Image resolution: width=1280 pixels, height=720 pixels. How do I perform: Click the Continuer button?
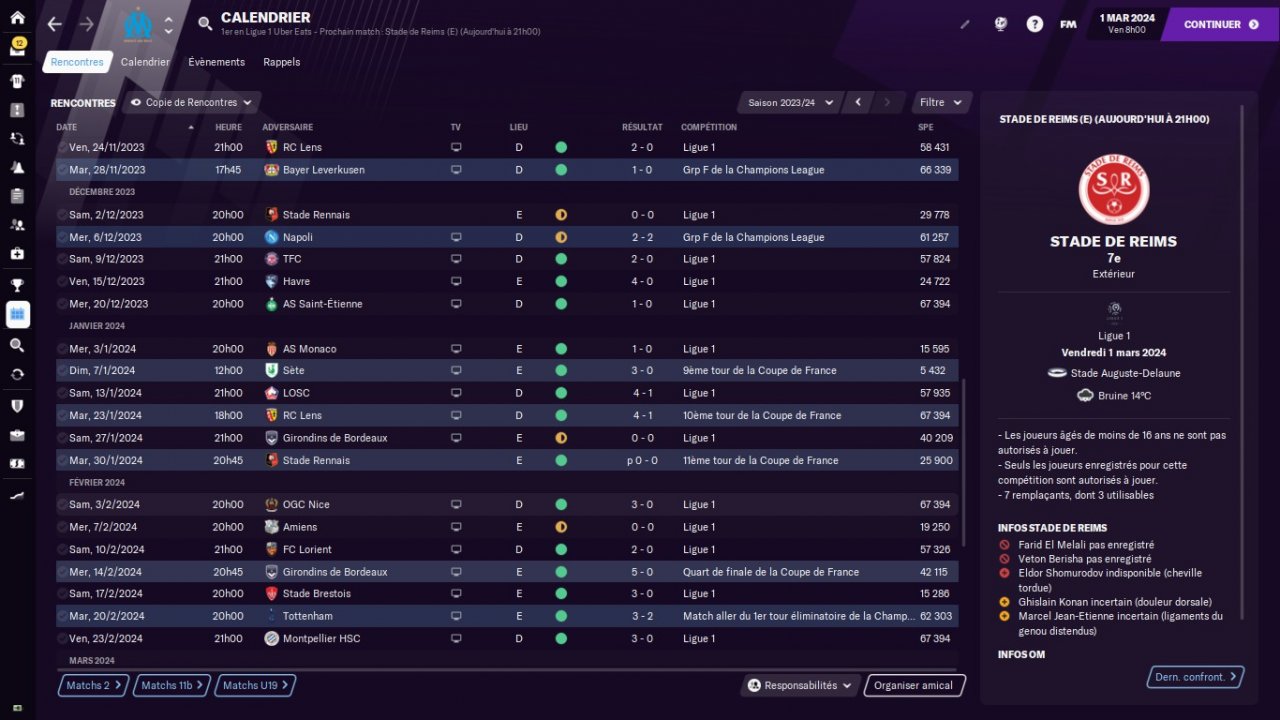pyautogui.click(x=1220, y=24)
